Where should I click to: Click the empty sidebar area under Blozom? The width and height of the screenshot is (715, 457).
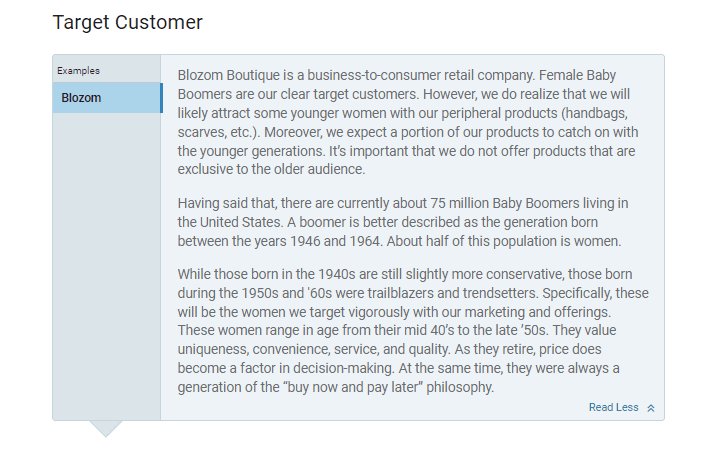click(107, 266)
